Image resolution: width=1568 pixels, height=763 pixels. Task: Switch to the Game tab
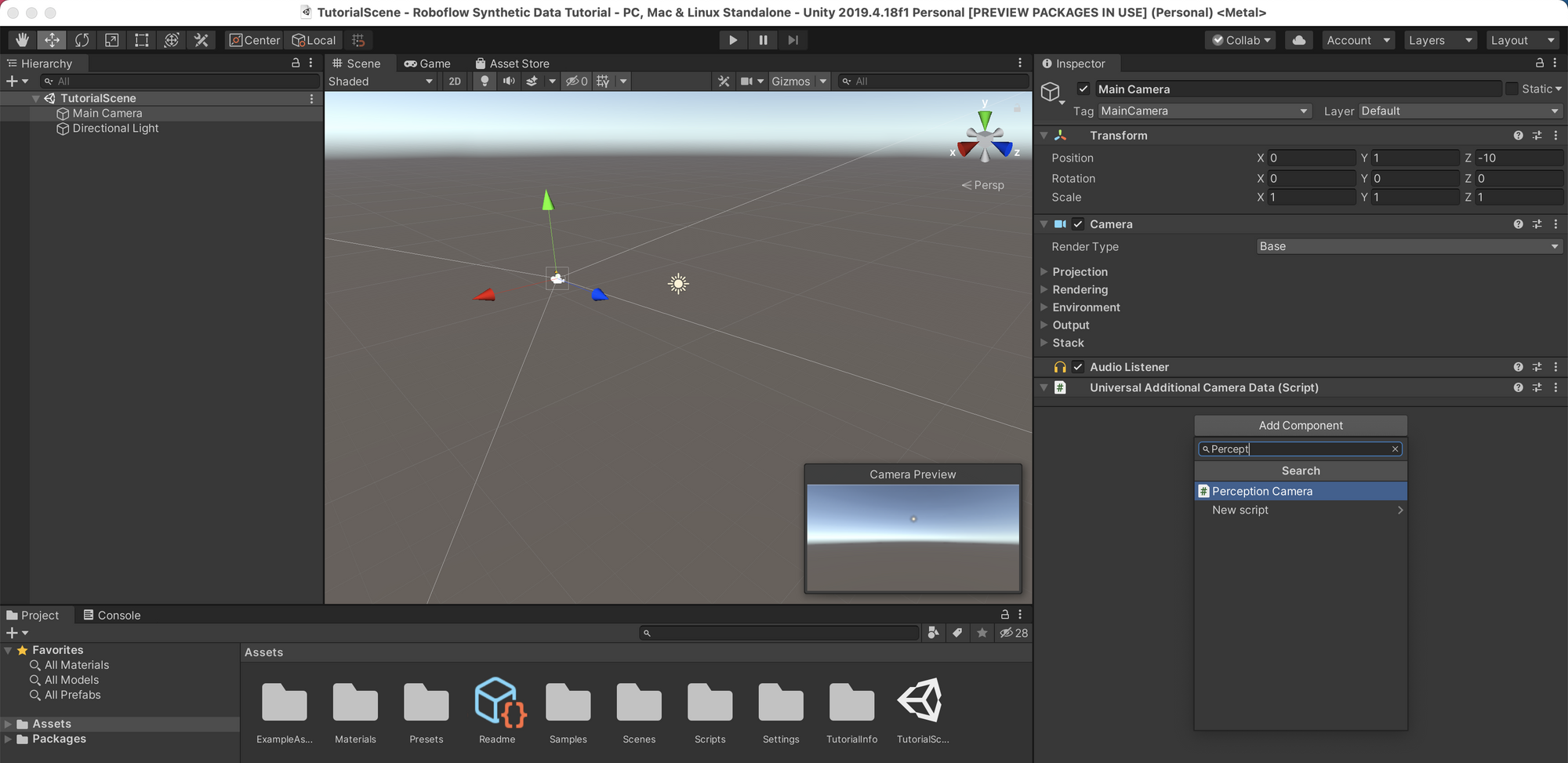427,64
